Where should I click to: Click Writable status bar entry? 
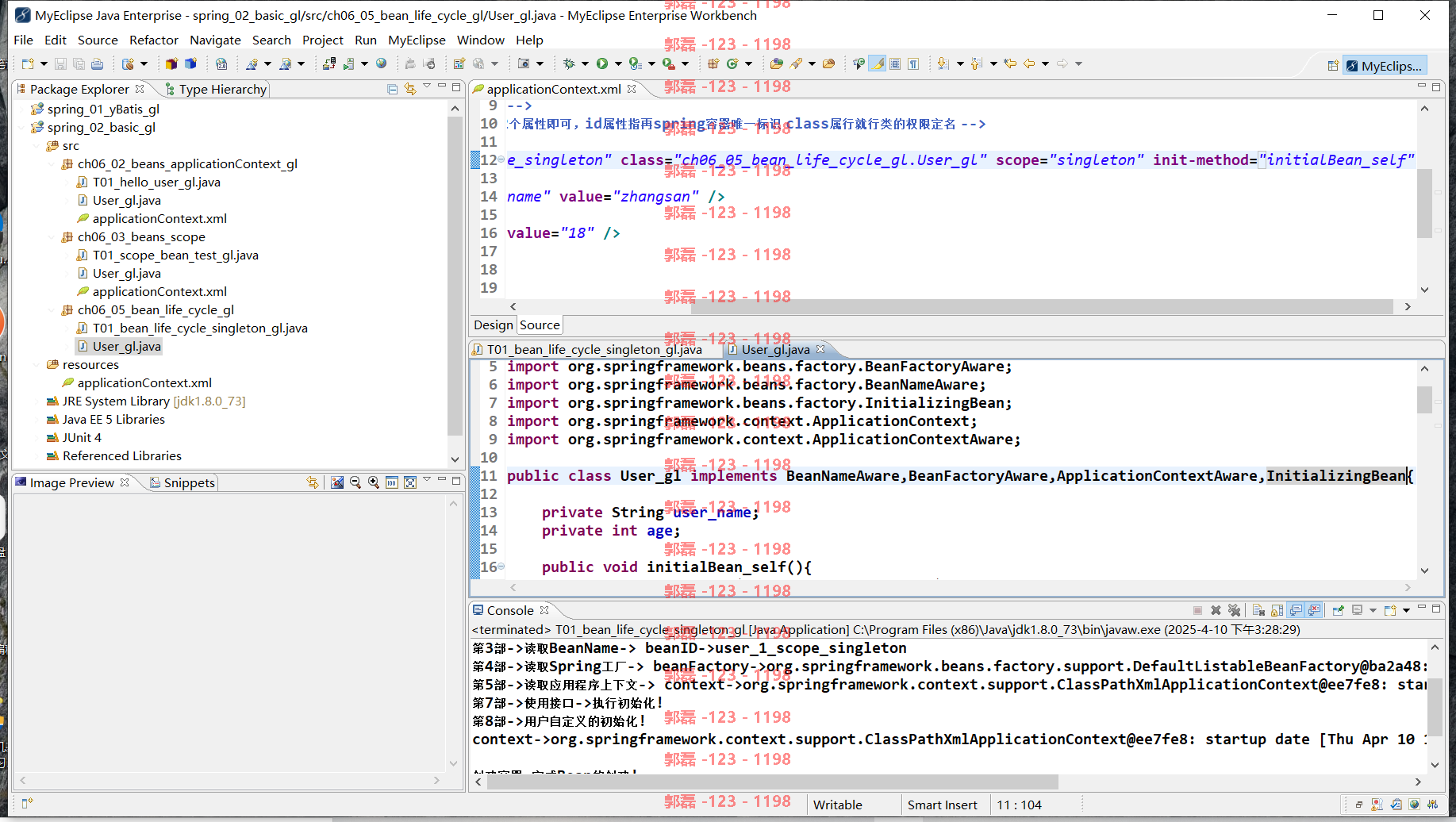[x=838, y=805]
